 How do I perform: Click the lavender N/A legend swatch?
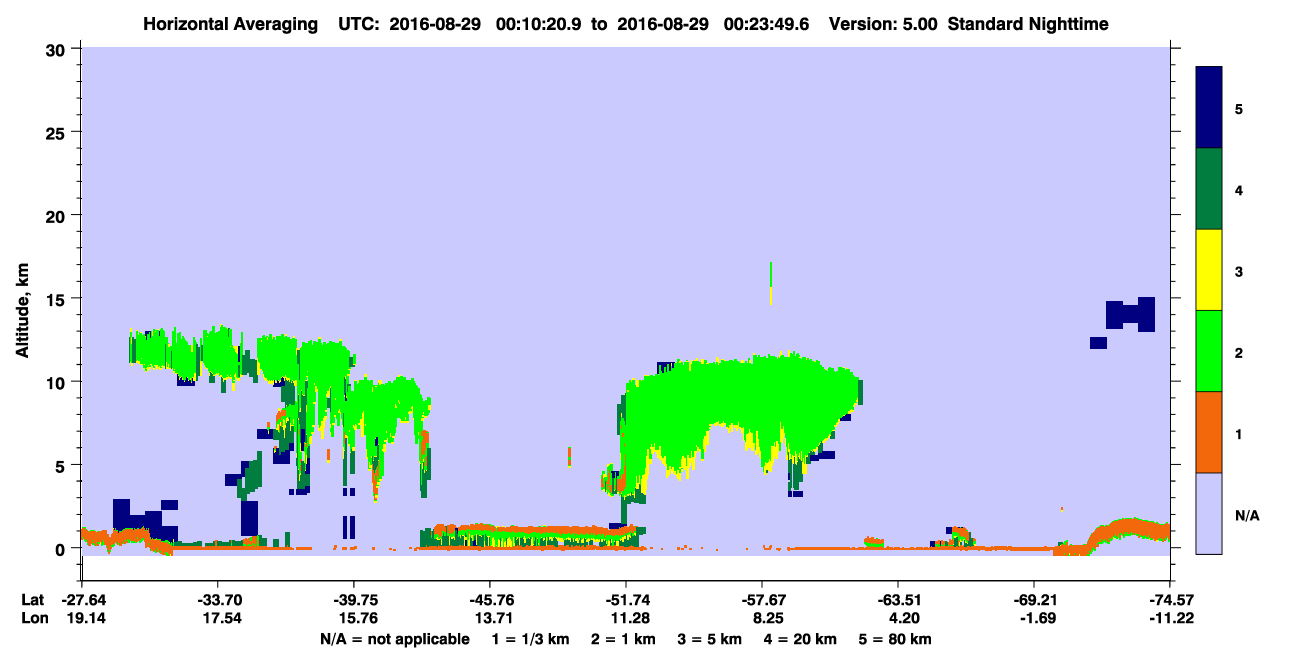[1209, 513]
